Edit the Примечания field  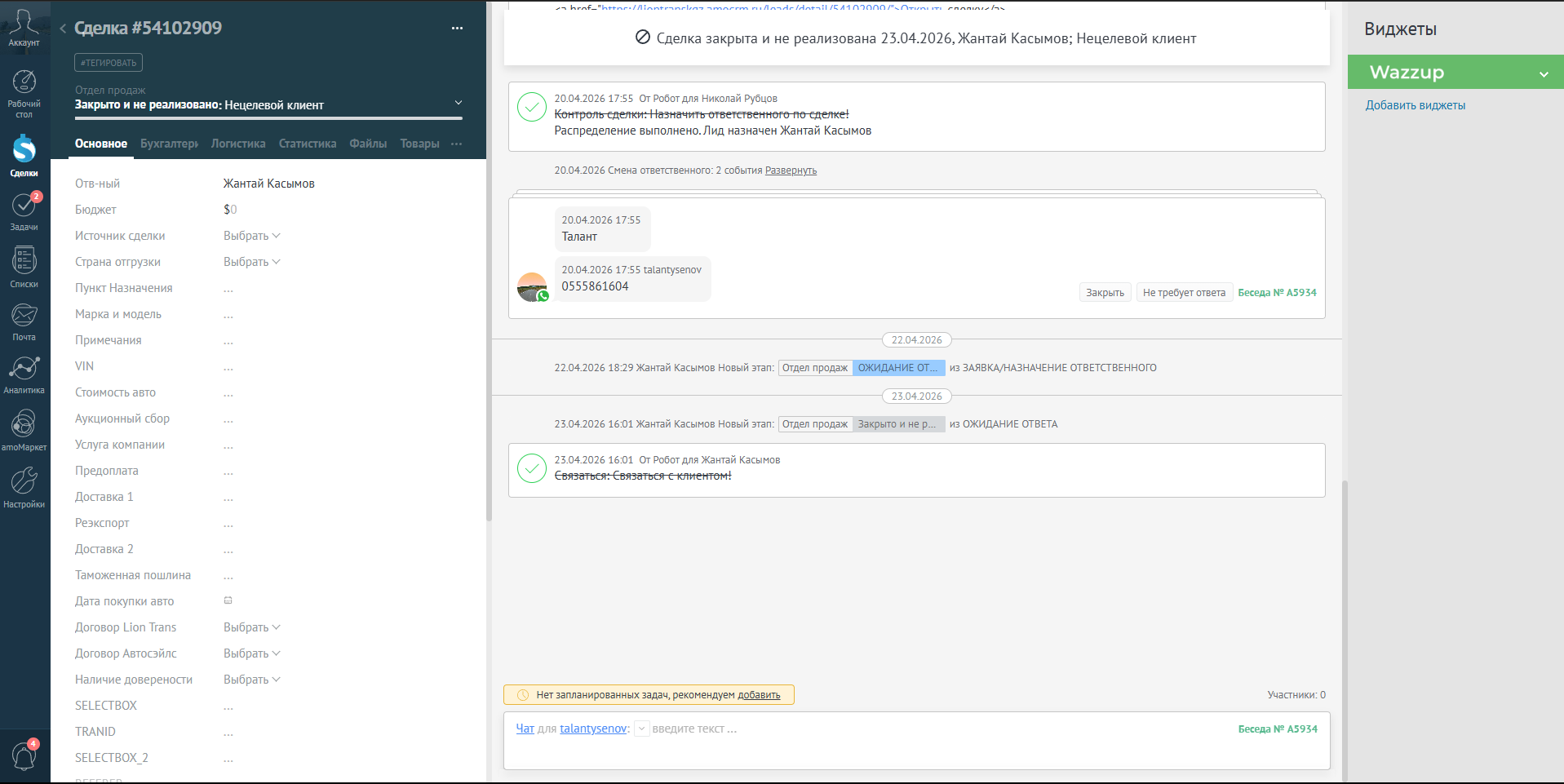tap(228, 340)
